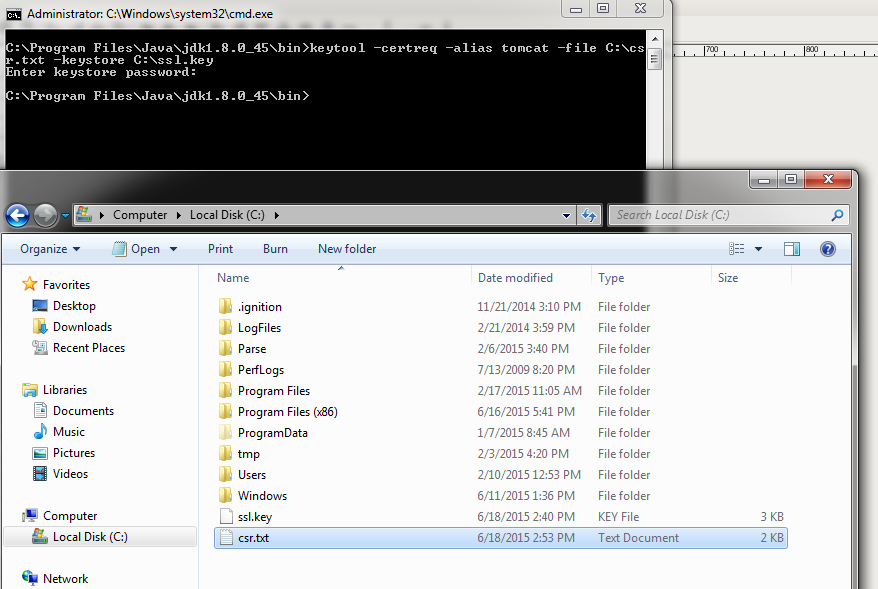Select the PerfLogs folder icon
The image size is (878, 589).
click(x=225, y=370)
